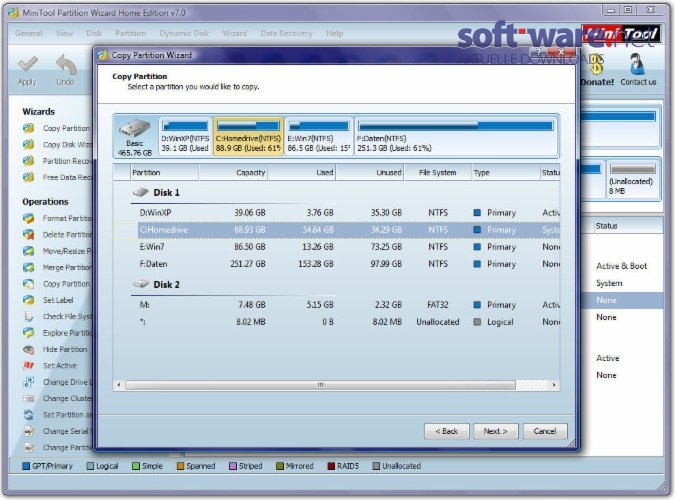
Task: Open Partition Recovery wizard icon
Action: tap(28, 161)
